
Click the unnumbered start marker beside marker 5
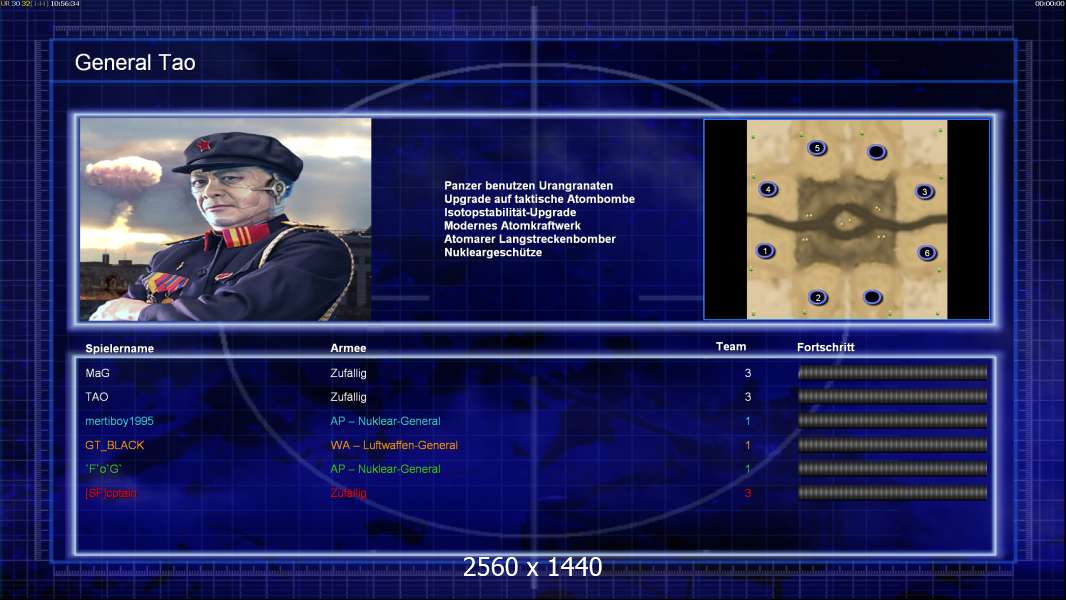coord(877,152)
